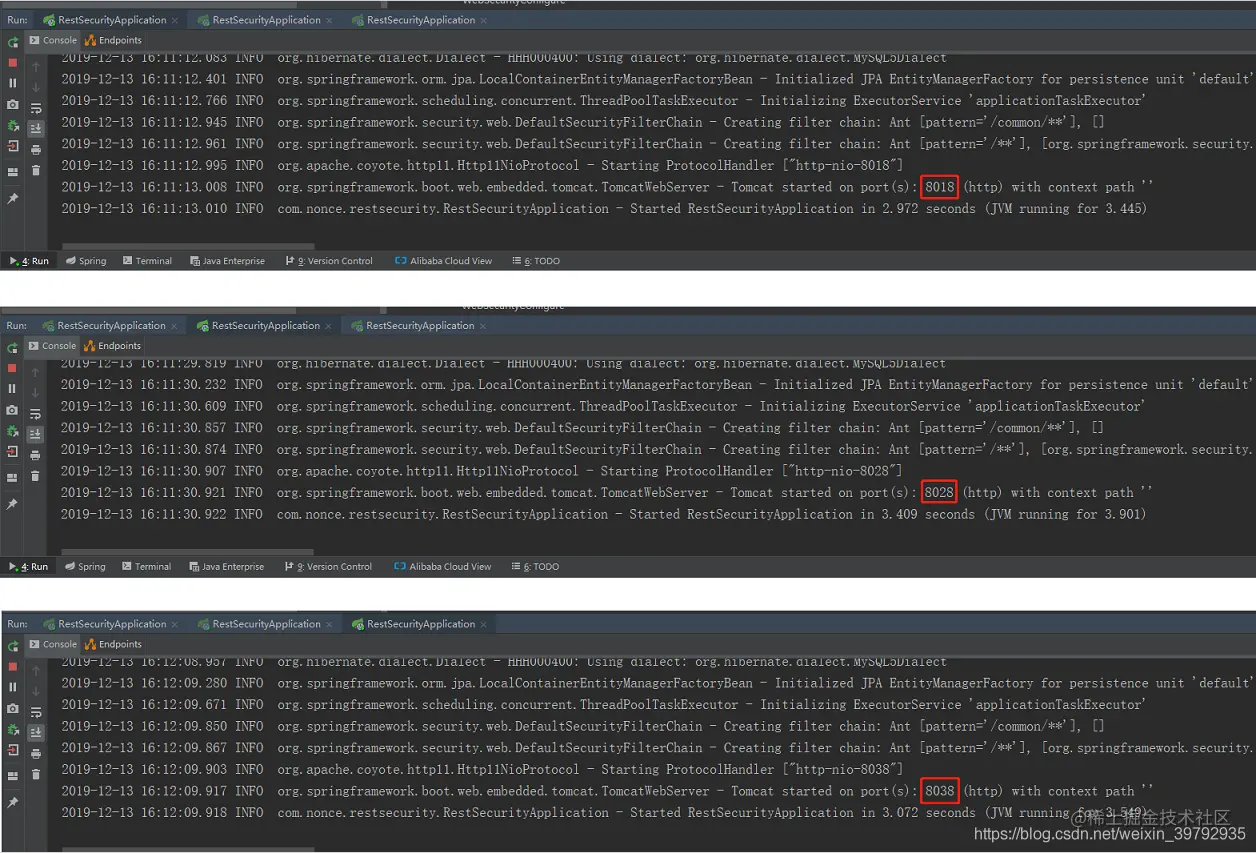The image size is (1256, 853).
Task: Click the exit icon in port 8018 panel
Action: pos(13,146)
